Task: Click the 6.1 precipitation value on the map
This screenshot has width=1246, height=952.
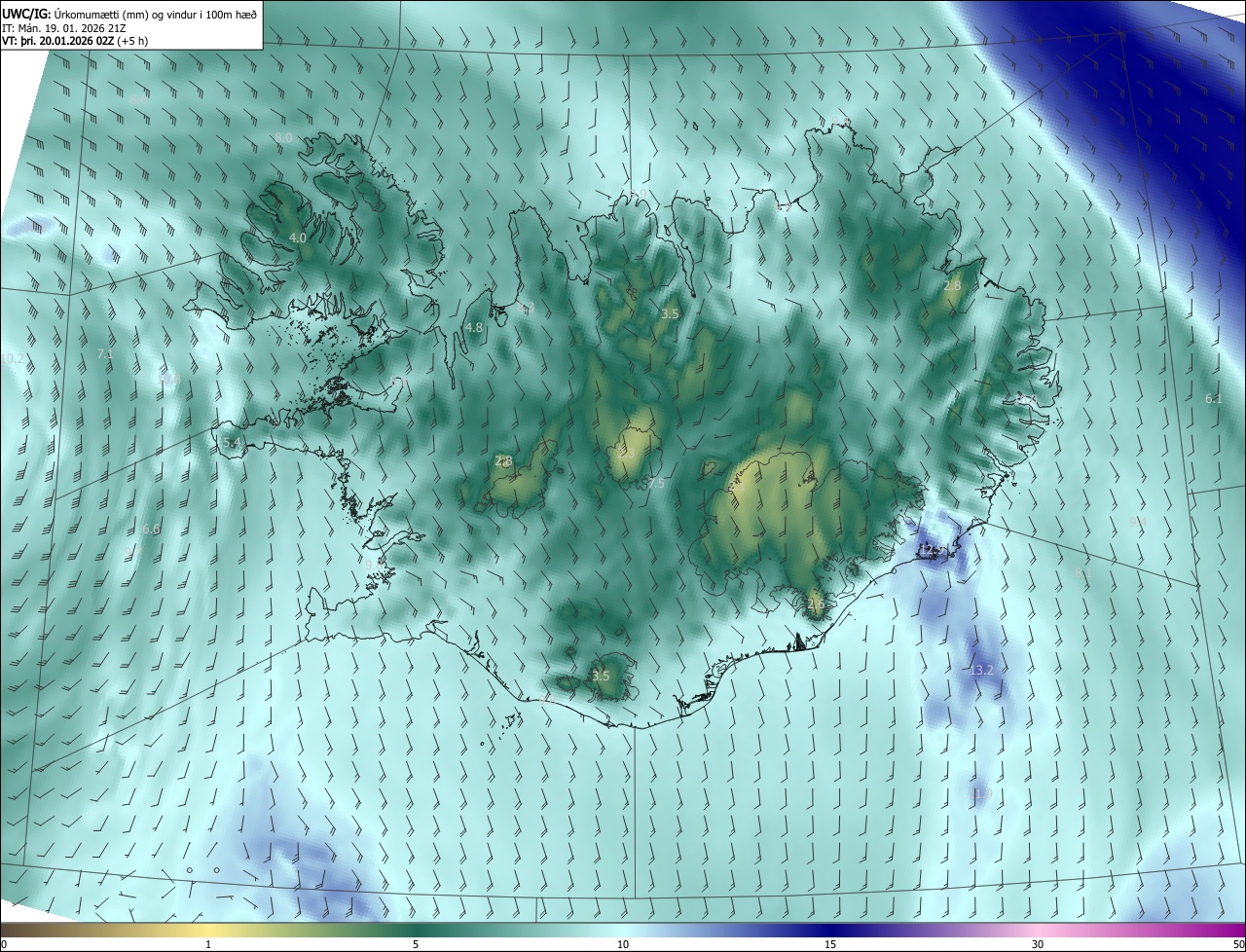Action: pos(1214,399)
